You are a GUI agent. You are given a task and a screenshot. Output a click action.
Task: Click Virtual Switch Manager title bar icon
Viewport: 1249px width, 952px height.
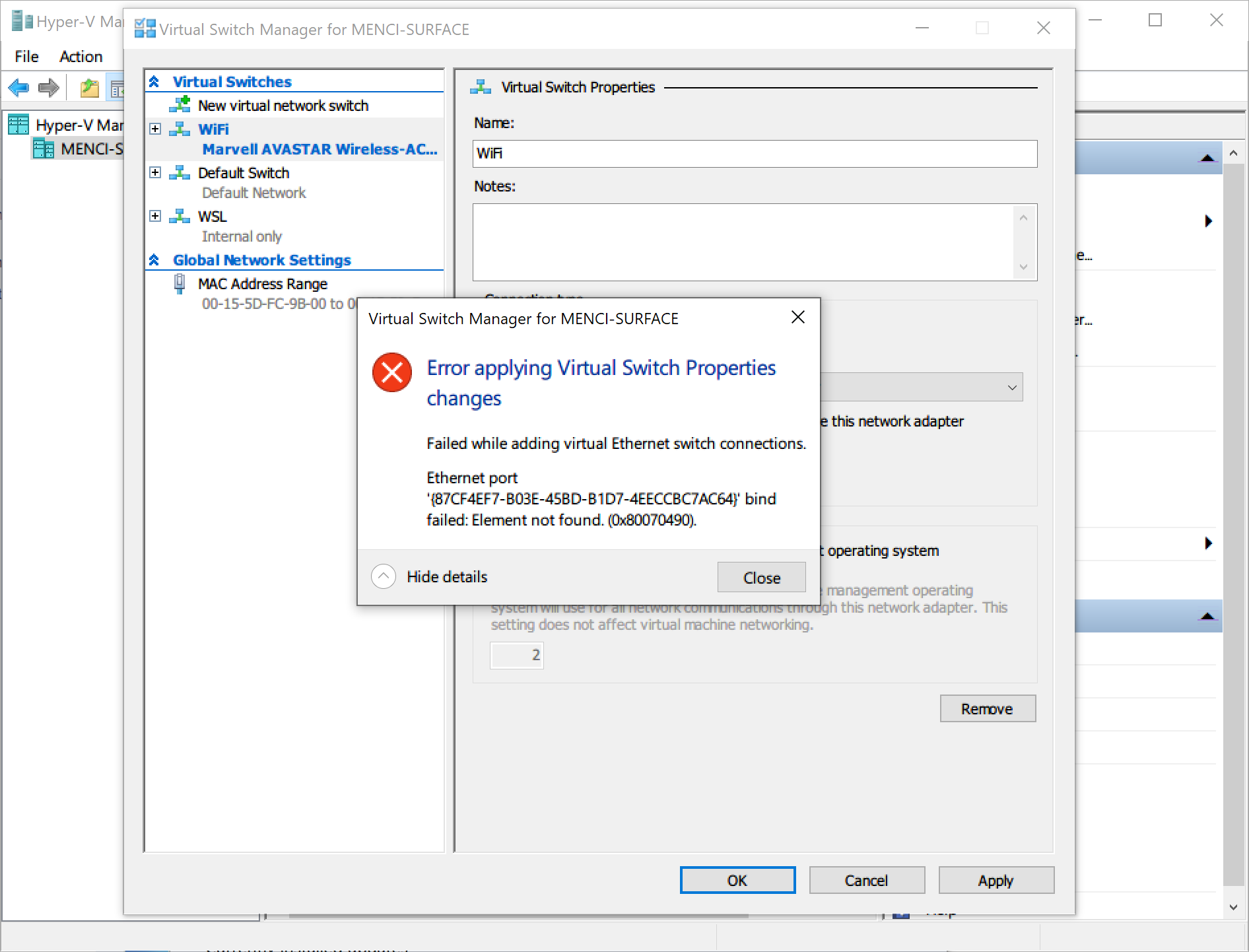click(145, 29)
